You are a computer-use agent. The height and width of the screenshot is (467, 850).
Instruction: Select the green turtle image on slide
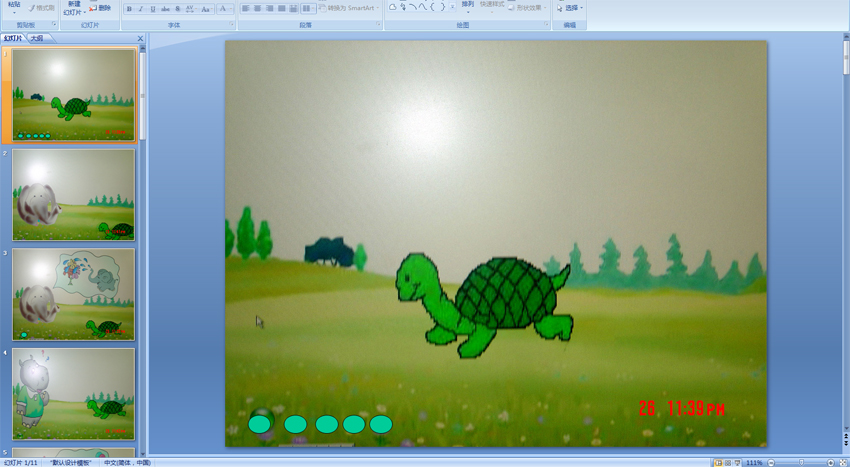click(484, 305)
